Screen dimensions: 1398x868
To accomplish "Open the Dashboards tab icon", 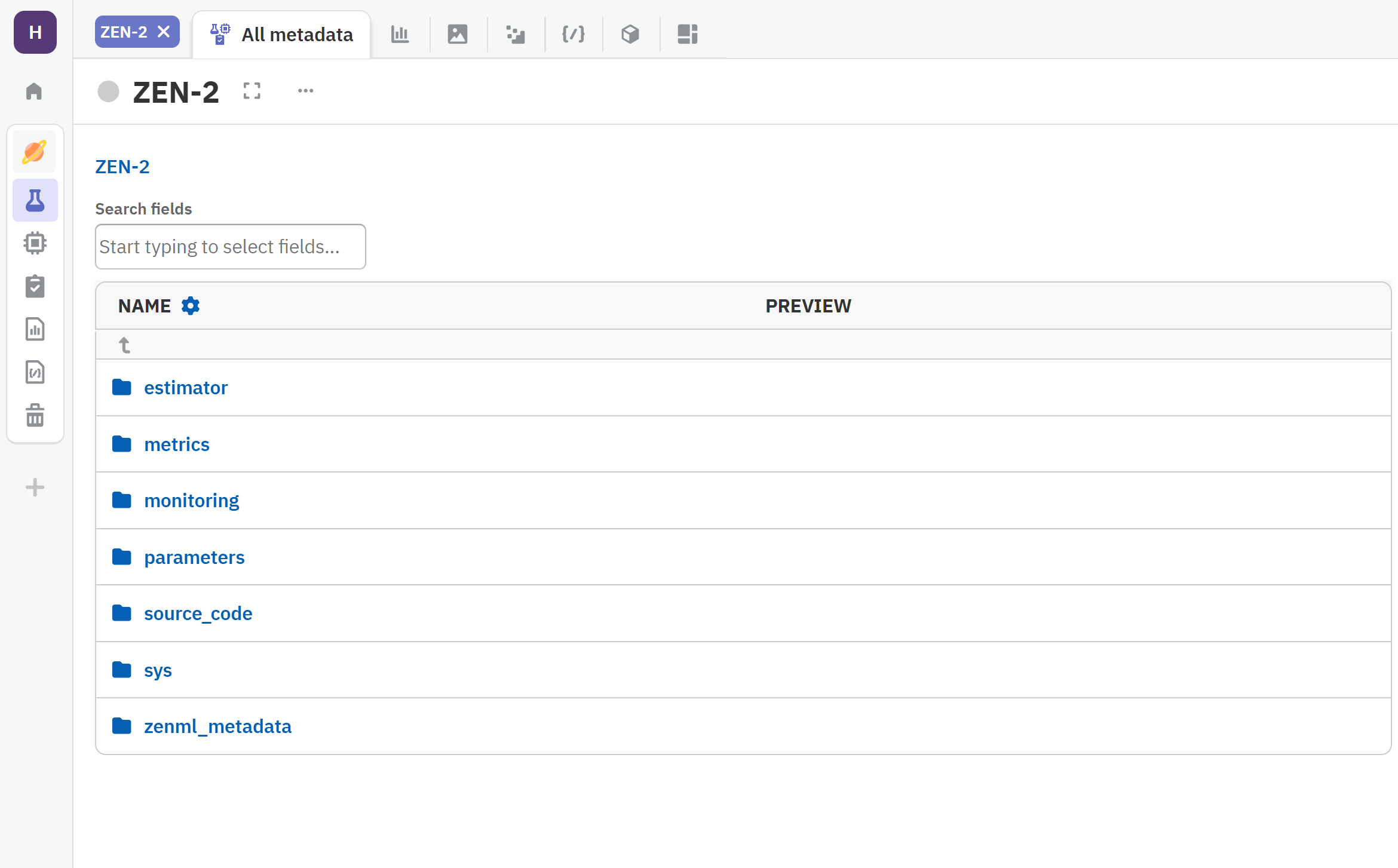I will click(688, 34).
